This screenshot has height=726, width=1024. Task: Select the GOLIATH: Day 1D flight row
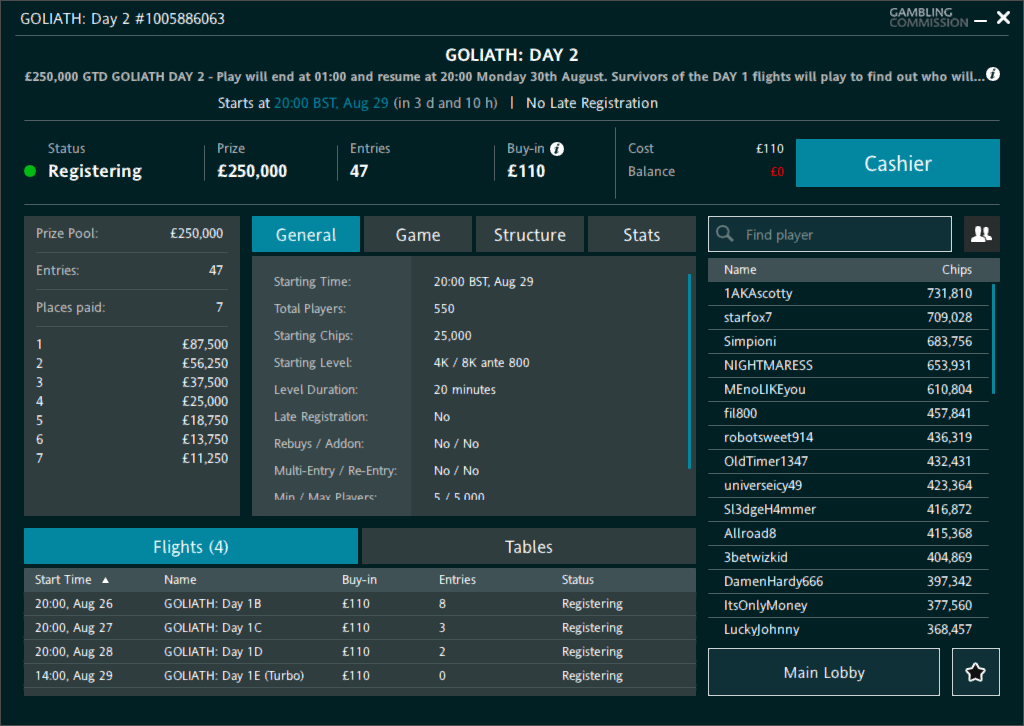pos(360,652)
